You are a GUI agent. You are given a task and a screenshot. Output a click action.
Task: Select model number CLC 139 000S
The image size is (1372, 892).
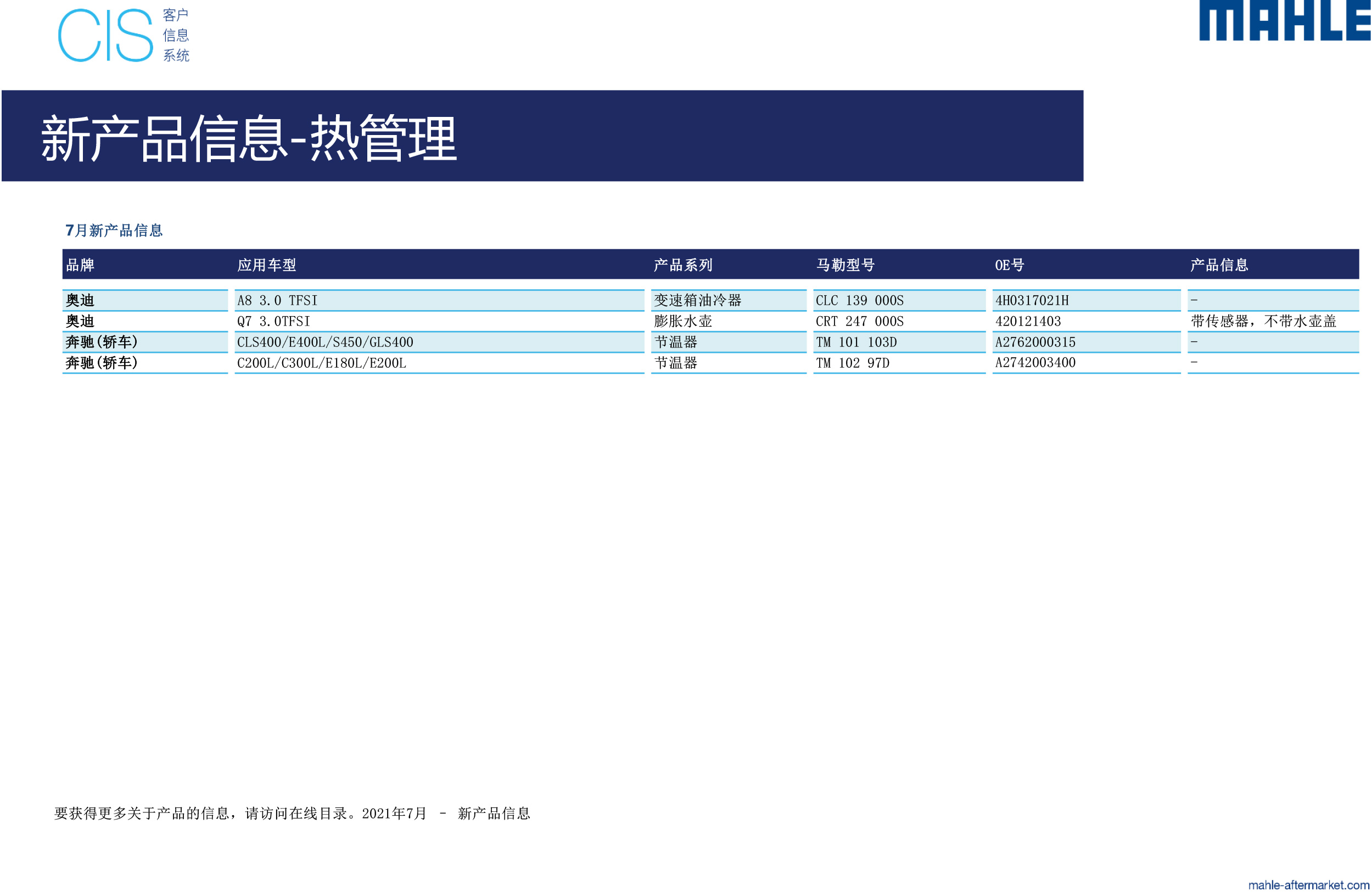point(899,300)
